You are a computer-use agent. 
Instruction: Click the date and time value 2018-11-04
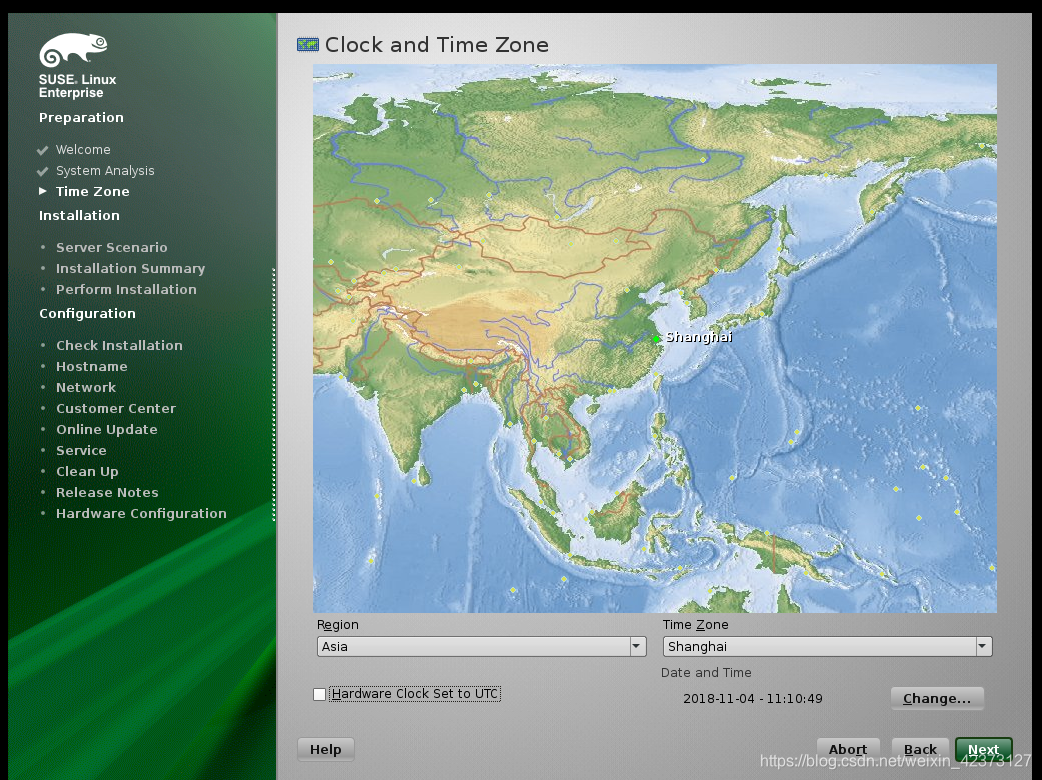752,698
